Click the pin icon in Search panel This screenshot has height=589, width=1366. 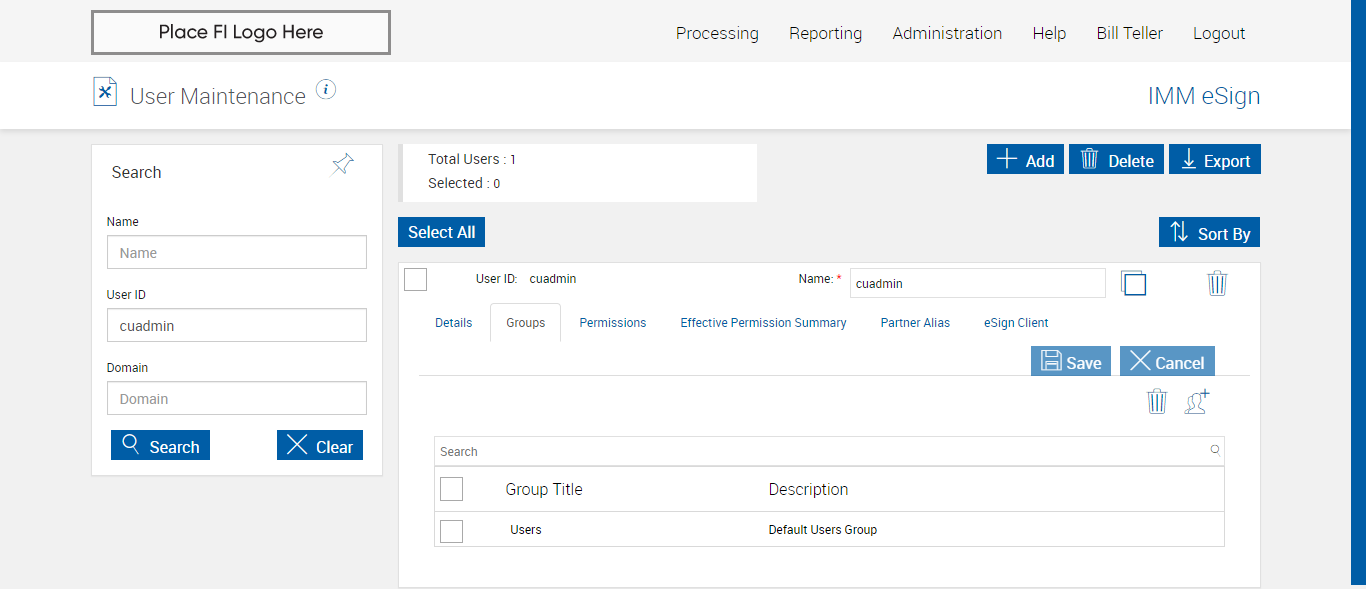coord(343,165)
